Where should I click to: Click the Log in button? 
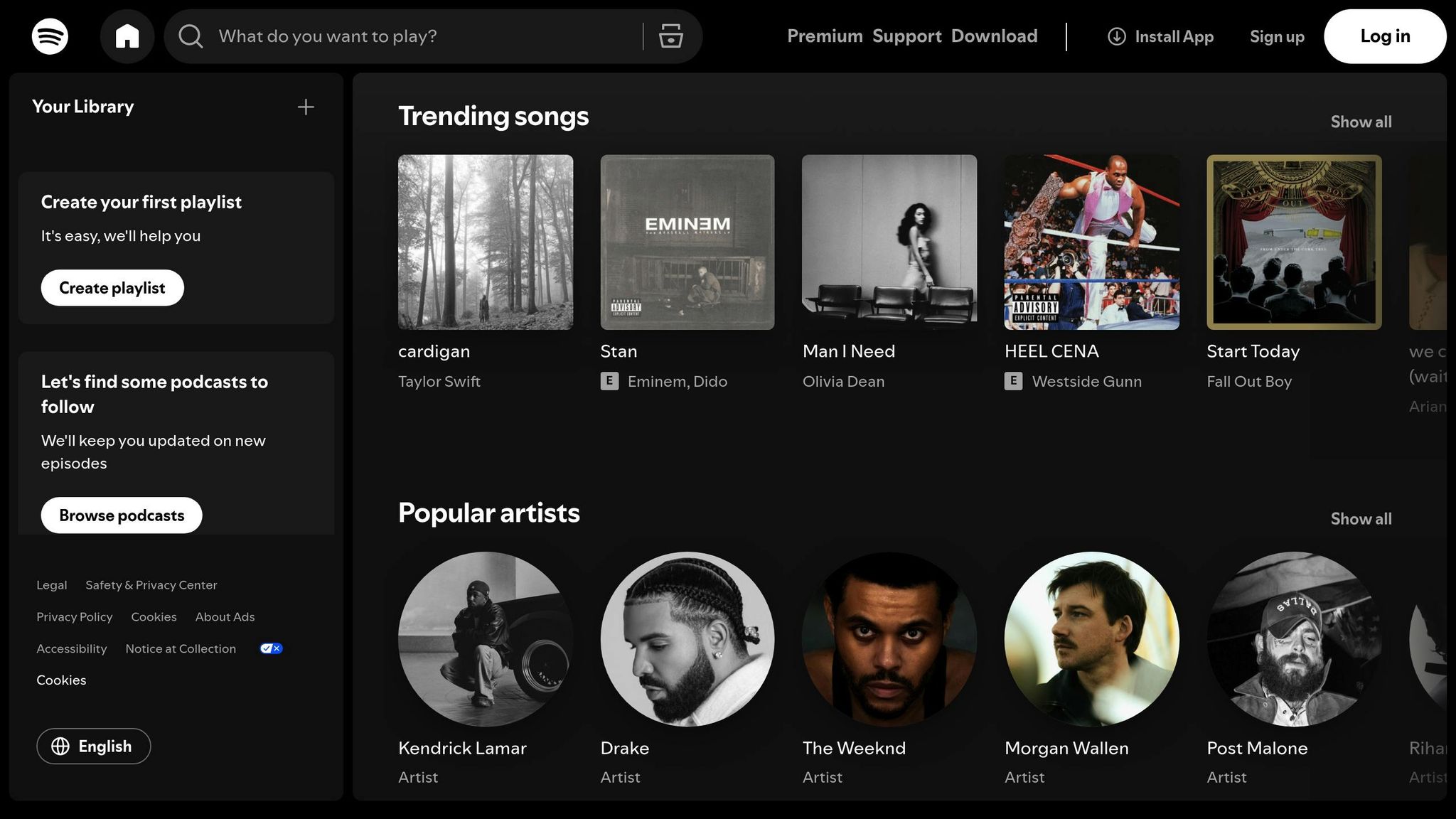(1385, 36)
